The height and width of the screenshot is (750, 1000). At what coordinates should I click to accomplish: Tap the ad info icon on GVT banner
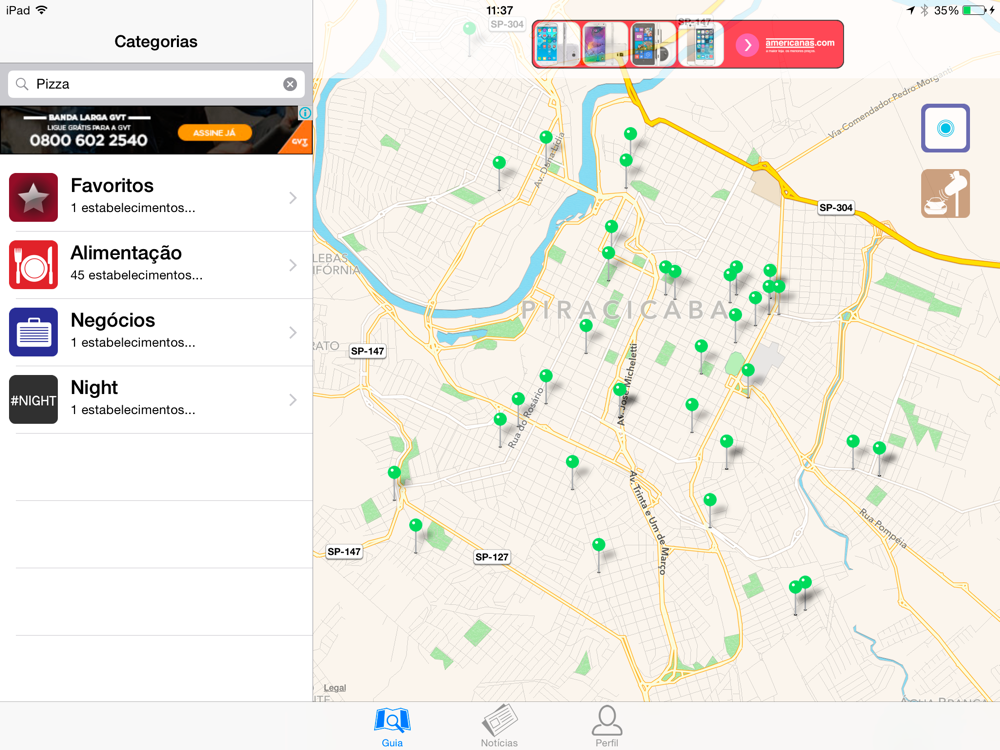coord(305,113)
